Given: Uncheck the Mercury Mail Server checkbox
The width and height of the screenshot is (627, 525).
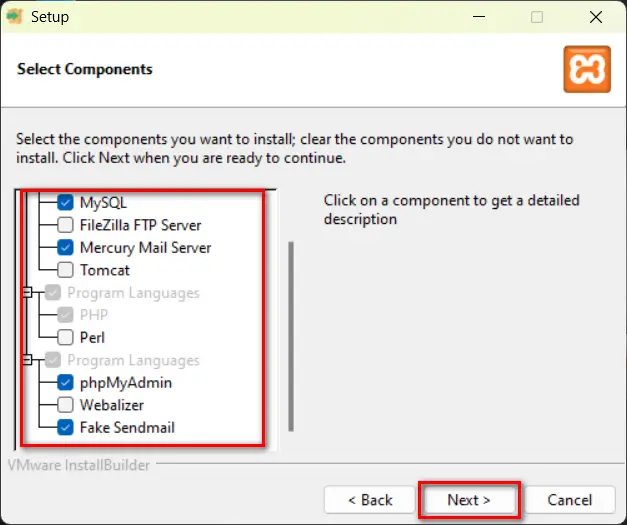Looking at the screenshot, I should point(65,247).
